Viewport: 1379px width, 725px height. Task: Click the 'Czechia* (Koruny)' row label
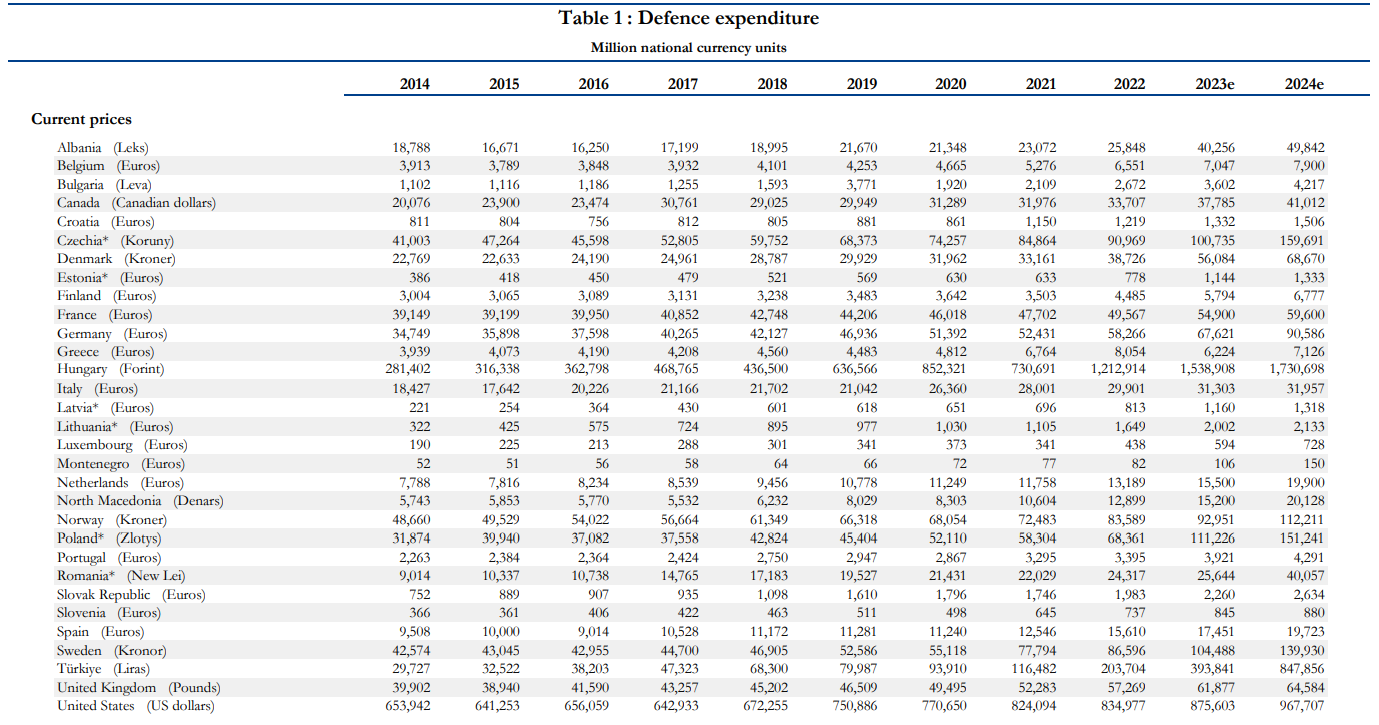click(115, 241)
